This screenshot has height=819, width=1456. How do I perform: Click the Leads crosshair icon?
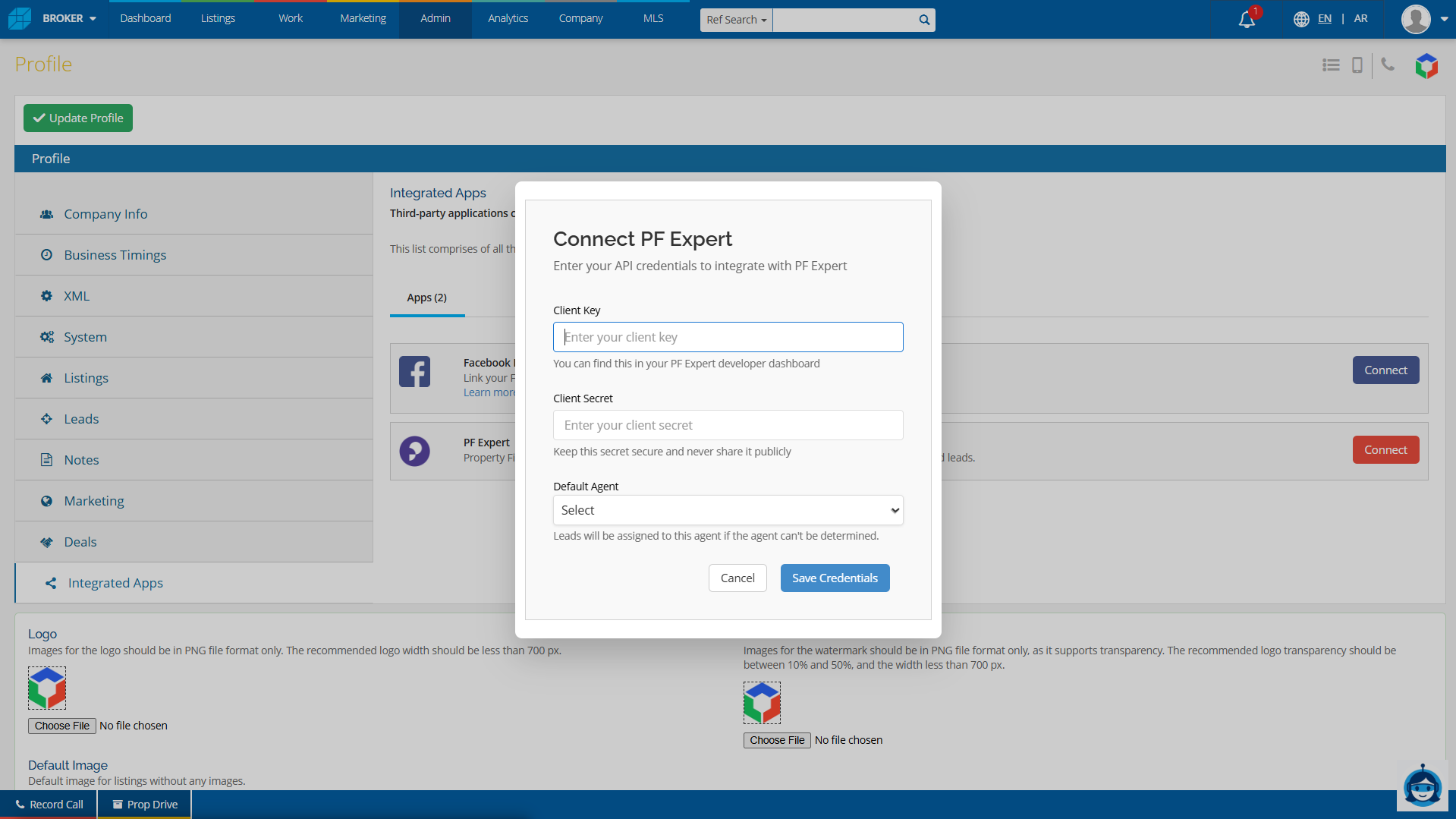tap(46, 419)
